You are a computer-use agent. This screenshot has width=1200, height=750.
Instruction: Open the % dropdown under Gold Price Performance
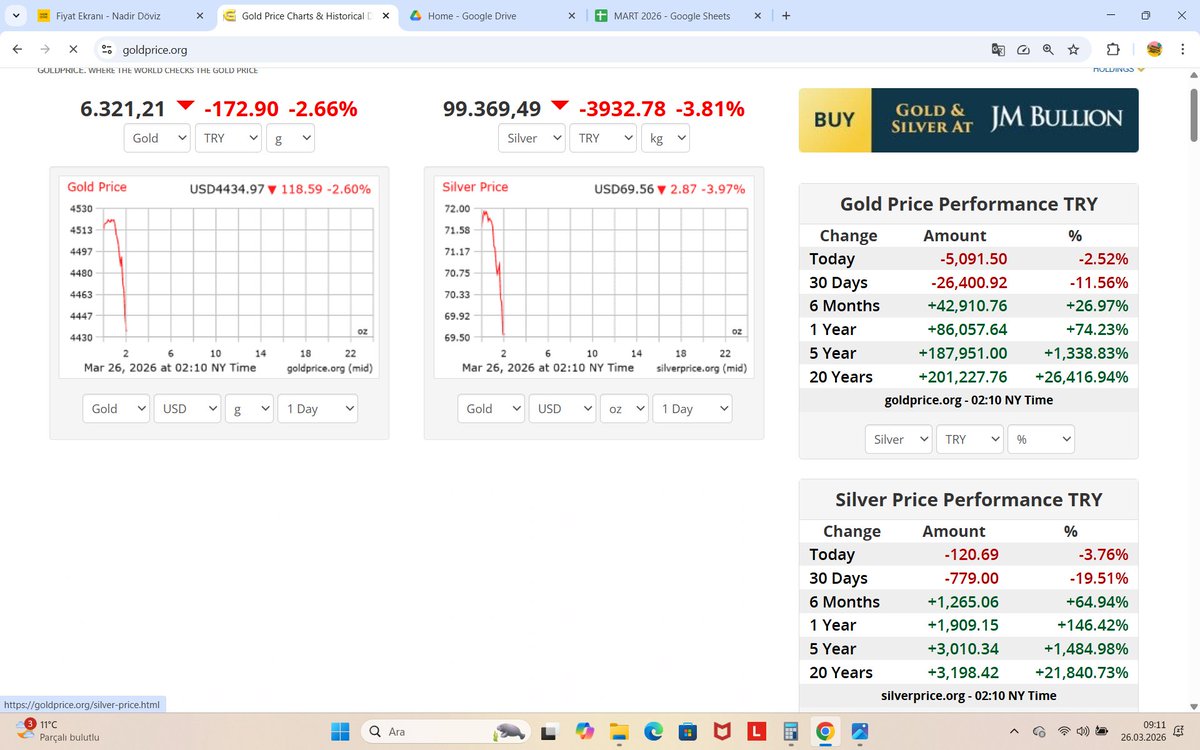[x=1041, y=439]
